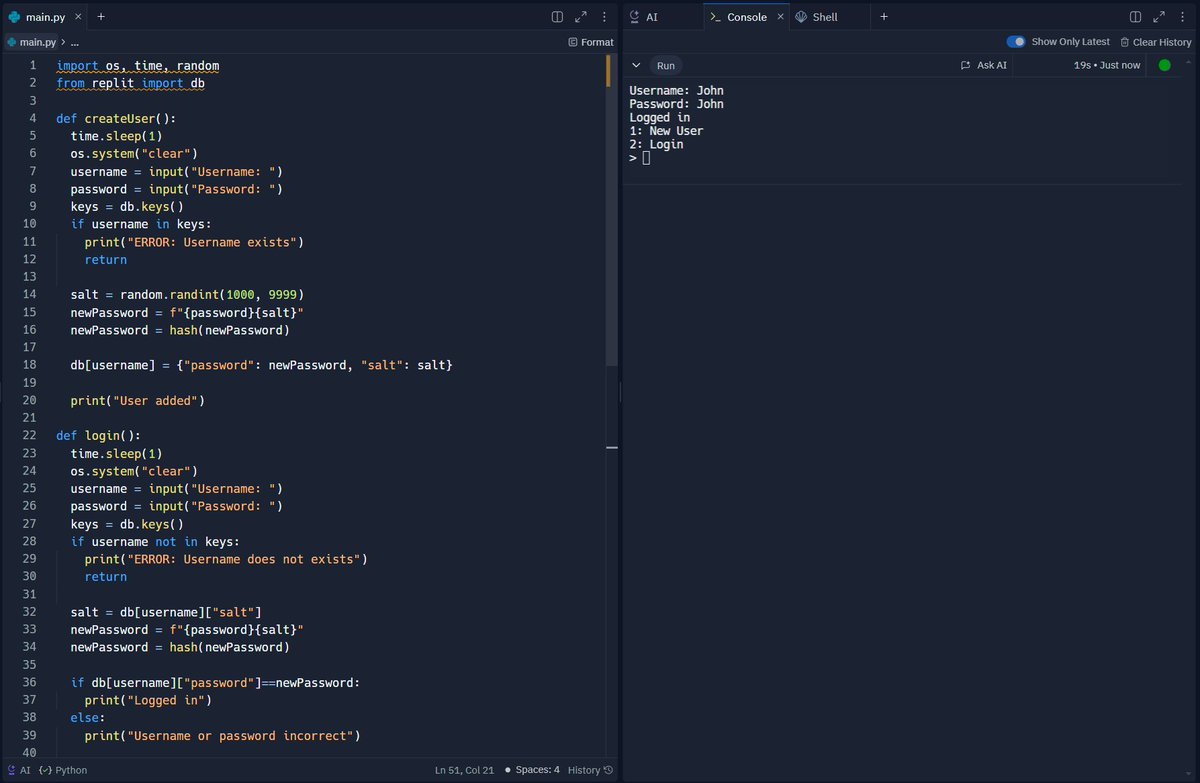This screenshot has width=1200, height=783.
Task: Click the 'keys = db.keys()' line 9
Action: pyautogui.click(x=127, y=206)
